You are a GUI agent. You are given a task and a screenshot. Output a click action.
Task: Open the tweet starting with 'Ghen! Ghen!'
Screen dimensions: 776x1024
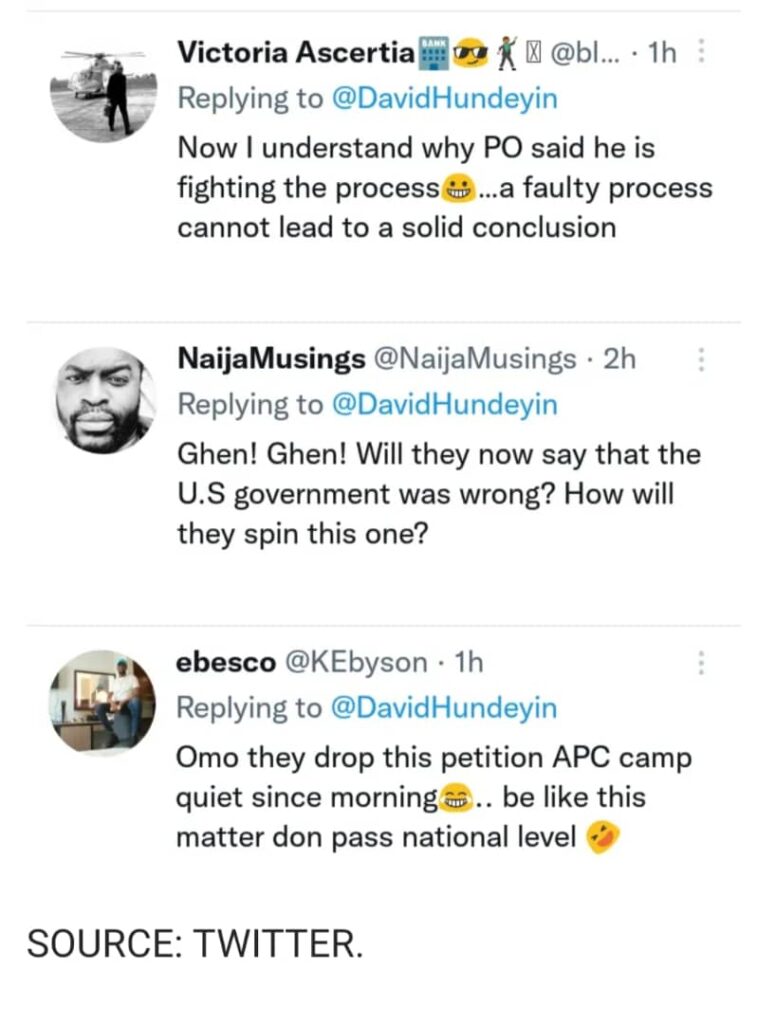click(438, 495)
